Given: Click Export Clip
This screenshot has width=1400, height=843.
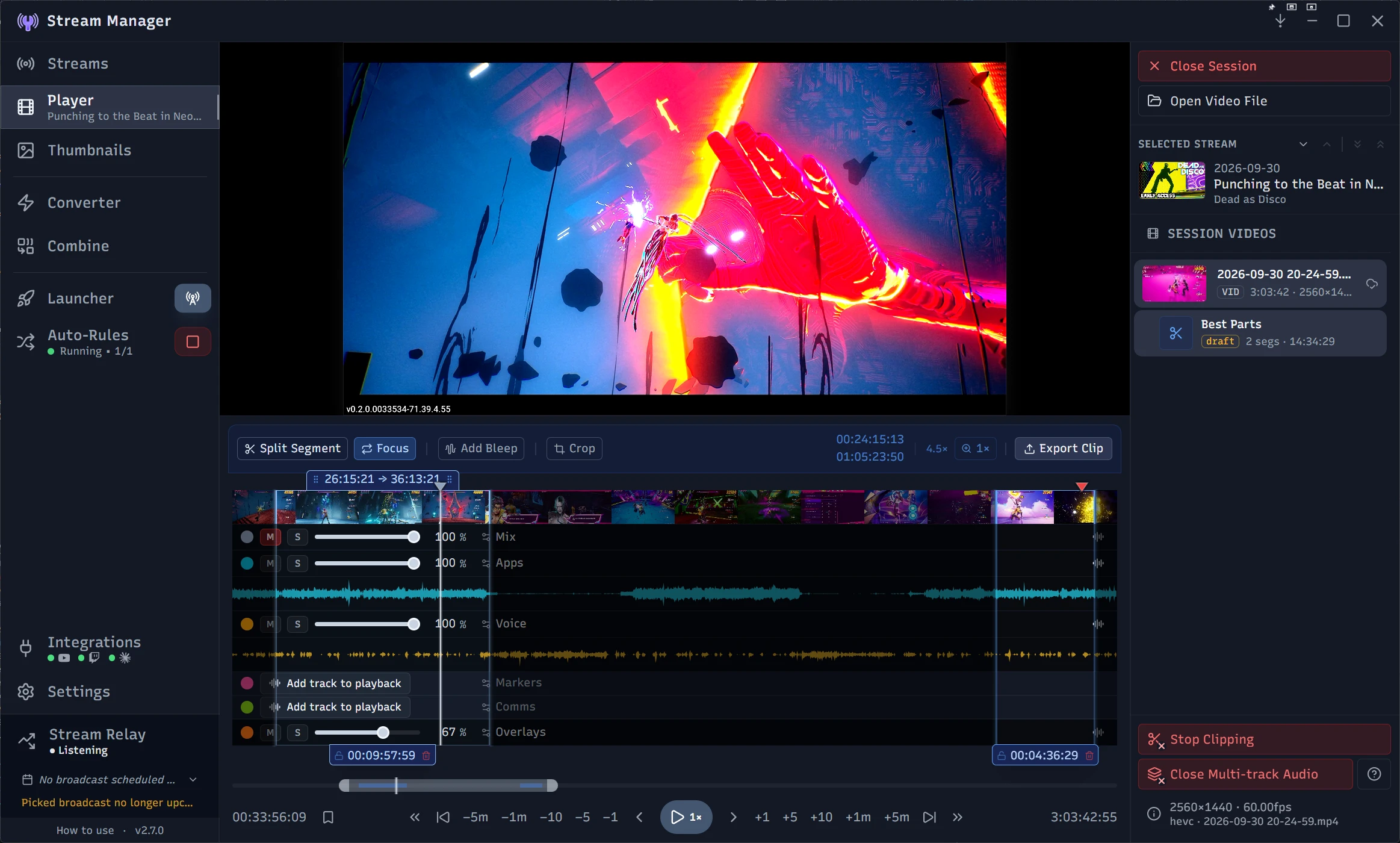Looking at the screenshot, I should pyautogui.click(x=1063, y=449).
